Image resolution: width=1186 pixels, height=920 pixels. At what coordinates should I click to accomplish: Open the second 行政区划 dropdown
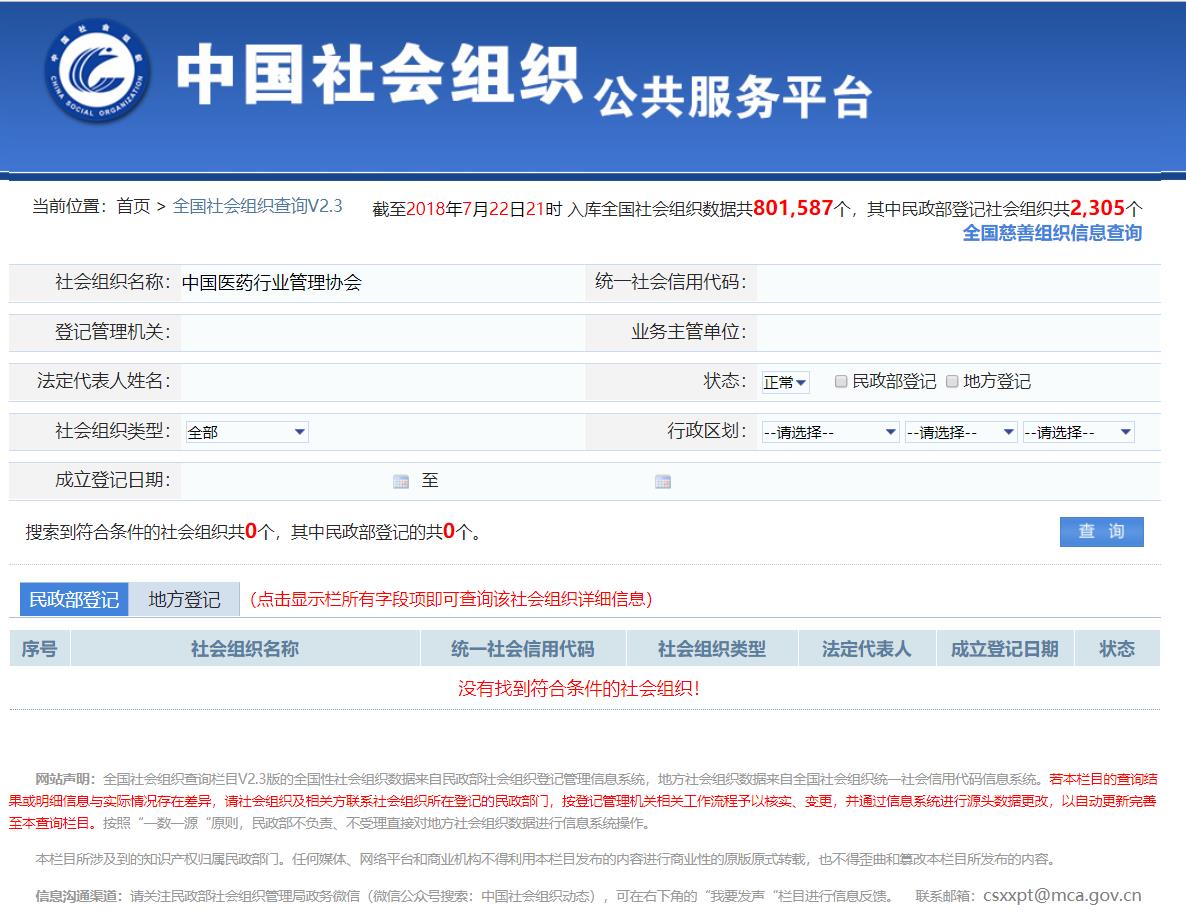[x=961, y=432]
